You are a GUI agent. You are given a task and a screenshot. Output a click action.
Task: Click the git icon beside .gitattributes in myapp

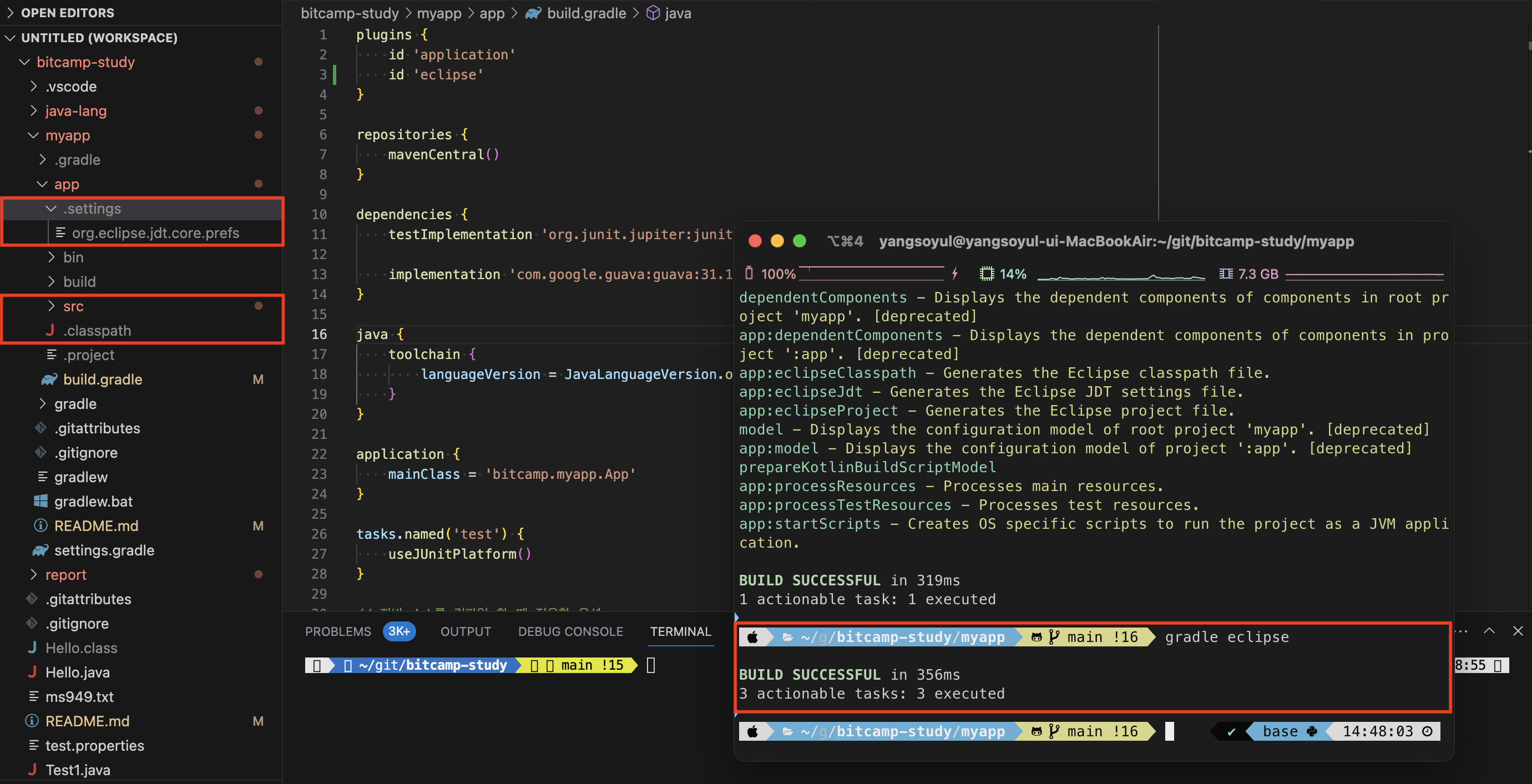pyautogui.click(x=41, y=428)
